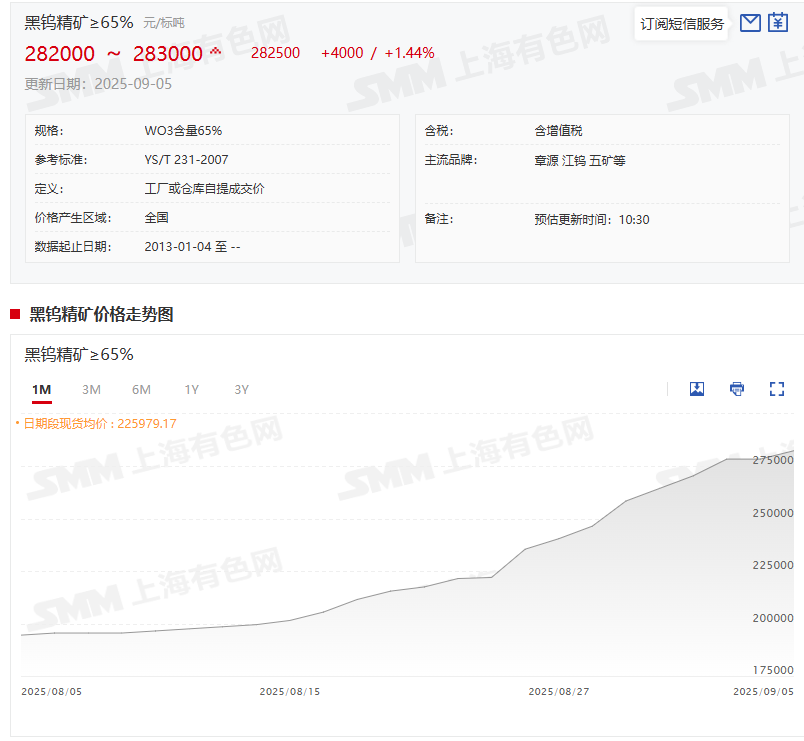Show the 3Y price history

(x=241, y=389)
